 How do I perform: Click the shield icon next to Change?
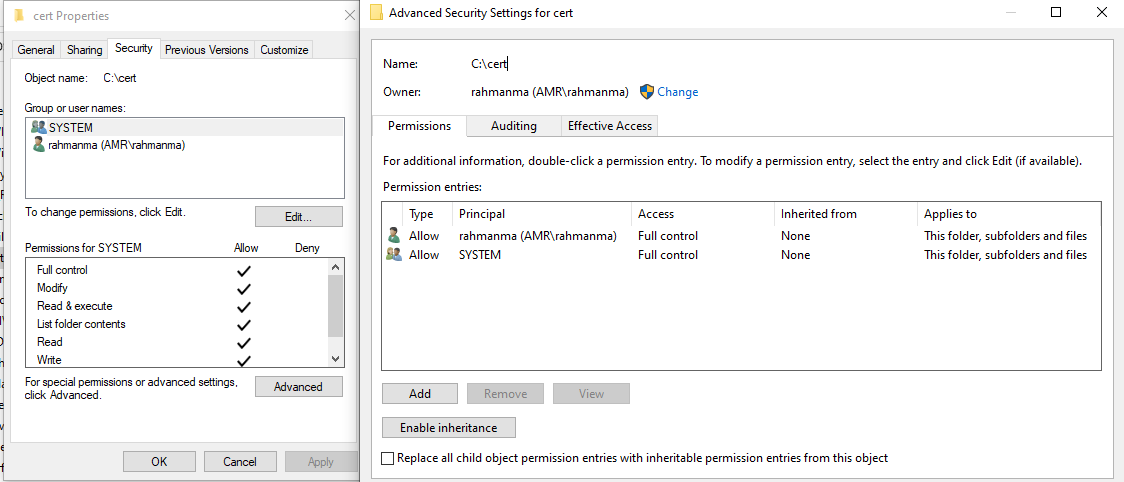pos(647,92)
